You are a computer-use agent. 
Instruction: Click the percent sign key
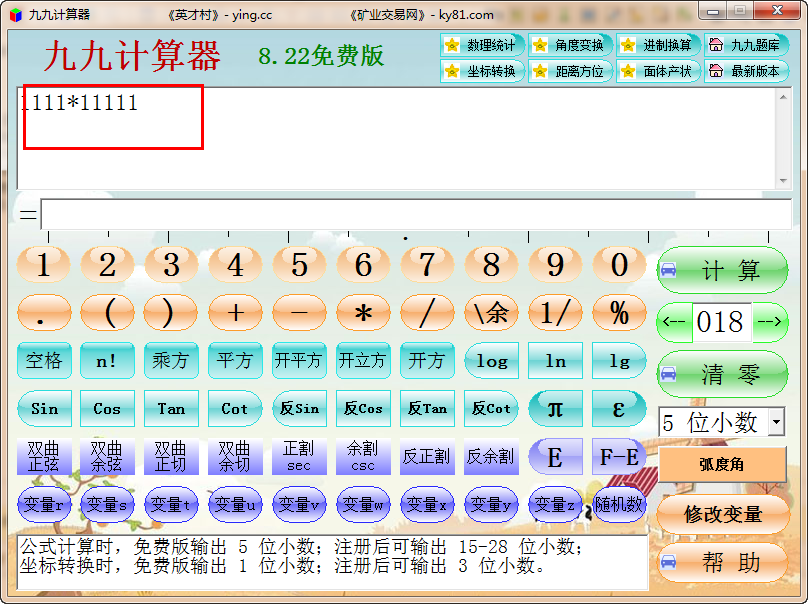click(x=619, y=313)
